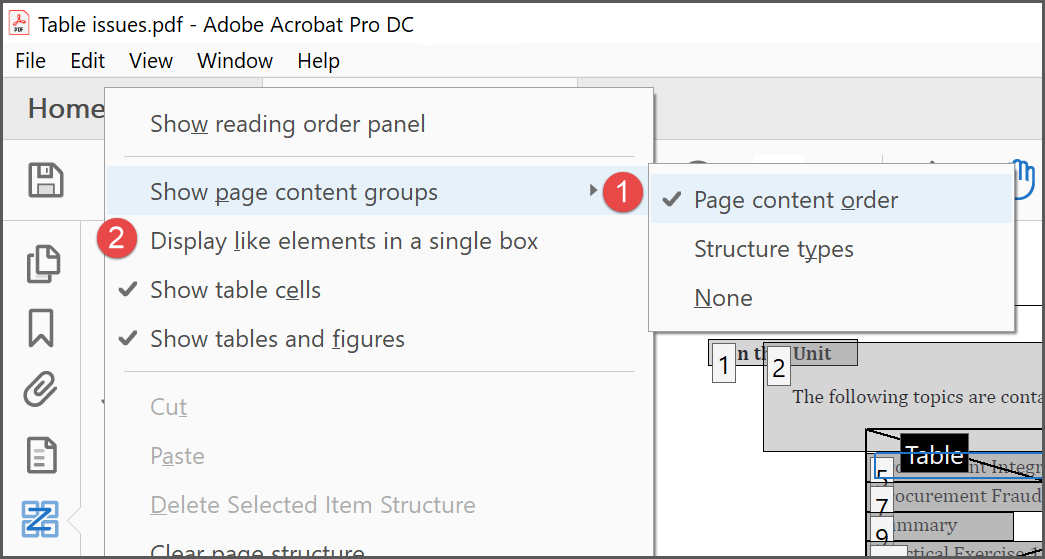The width and height of the screenshot is (1045, 559).
Task: Click the PDF file icon in title bar
Action: coord(18,25)
